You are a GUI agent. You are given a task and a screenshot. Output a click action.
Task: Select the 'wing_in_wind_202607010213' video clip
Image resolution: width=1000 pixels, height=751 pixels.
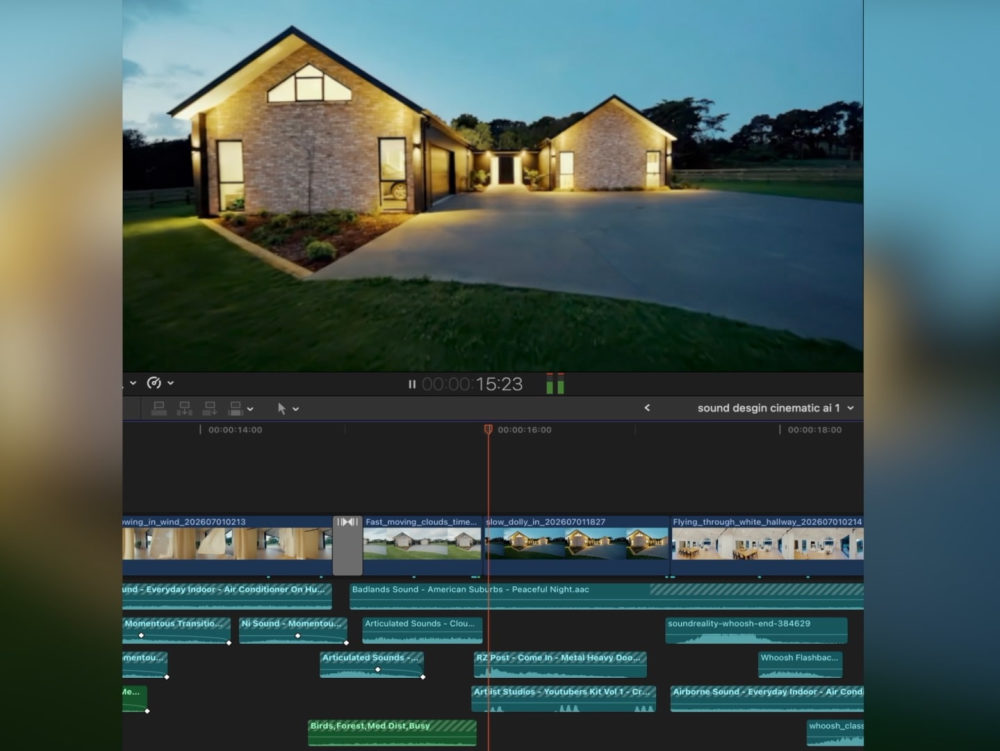click(227, 545)
